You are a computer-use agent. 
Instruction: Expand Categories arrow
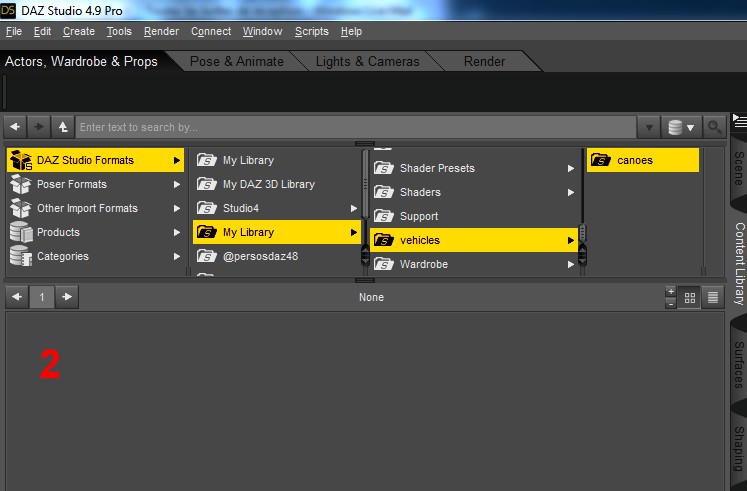pos(177,256)
